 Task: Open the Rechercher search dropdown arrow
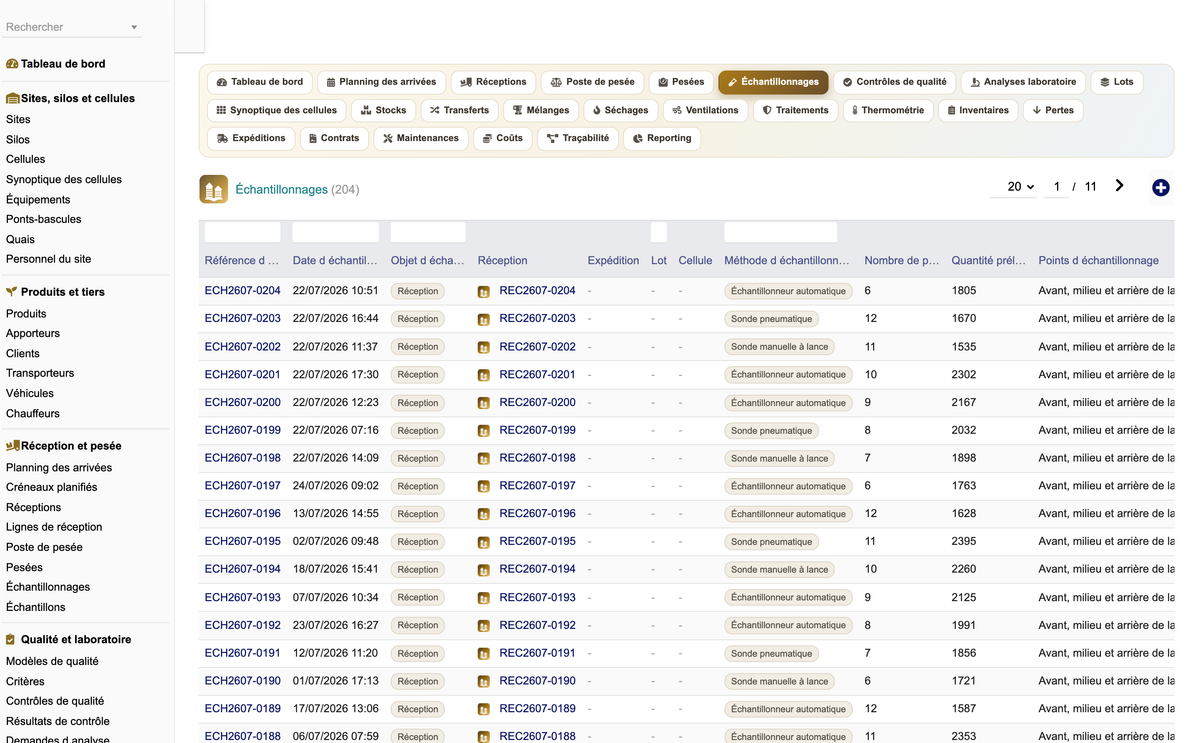pos(134,27)
